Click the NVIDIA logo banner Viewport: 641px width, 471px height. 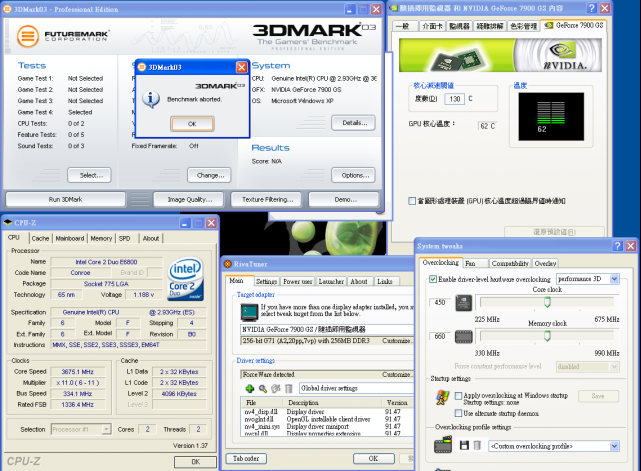[500, 55]
